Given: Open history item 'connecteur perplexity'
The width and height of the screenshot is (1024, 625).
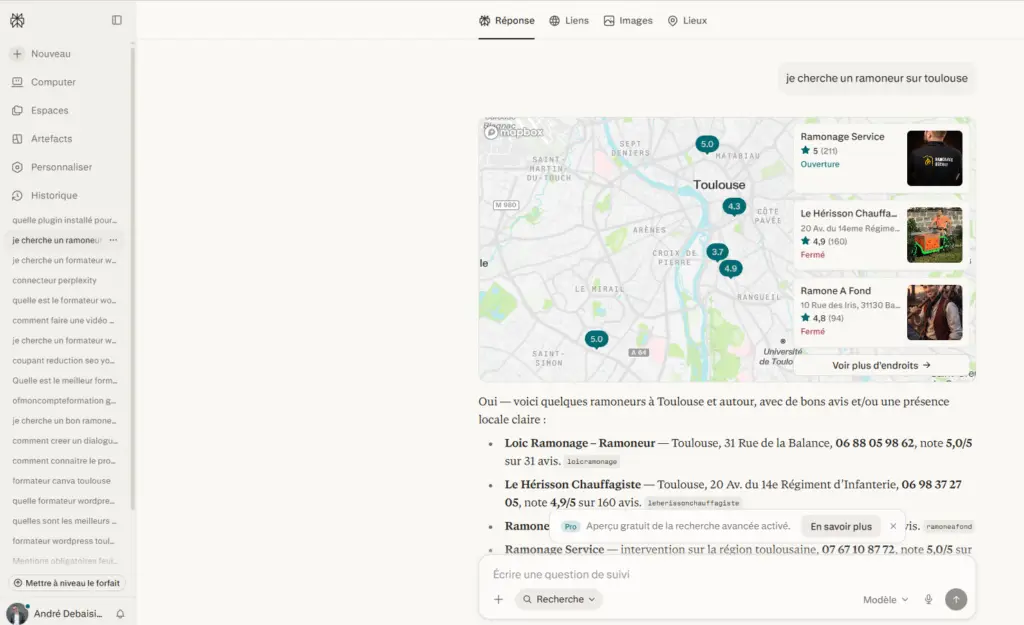Looking at the screenshot, I should tap(54, 280).
